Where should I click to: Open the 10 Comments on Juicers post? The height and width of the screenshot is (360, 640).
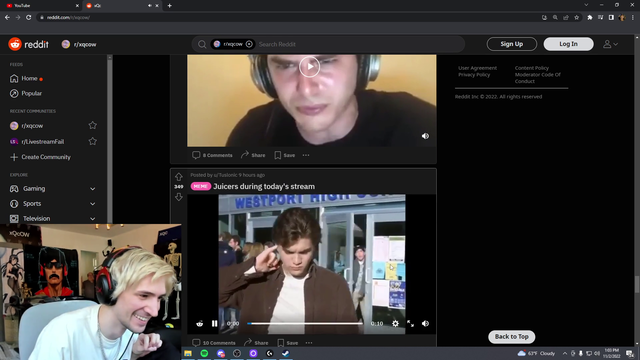pyautogui.click(x=214, y=343)
